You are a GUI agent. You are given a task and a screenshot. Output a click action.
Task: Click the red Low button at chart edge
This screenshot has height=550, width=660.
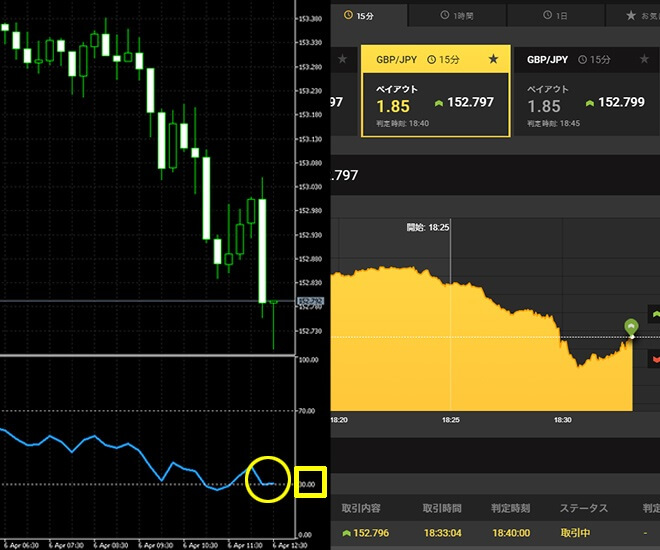click(654, 359)
